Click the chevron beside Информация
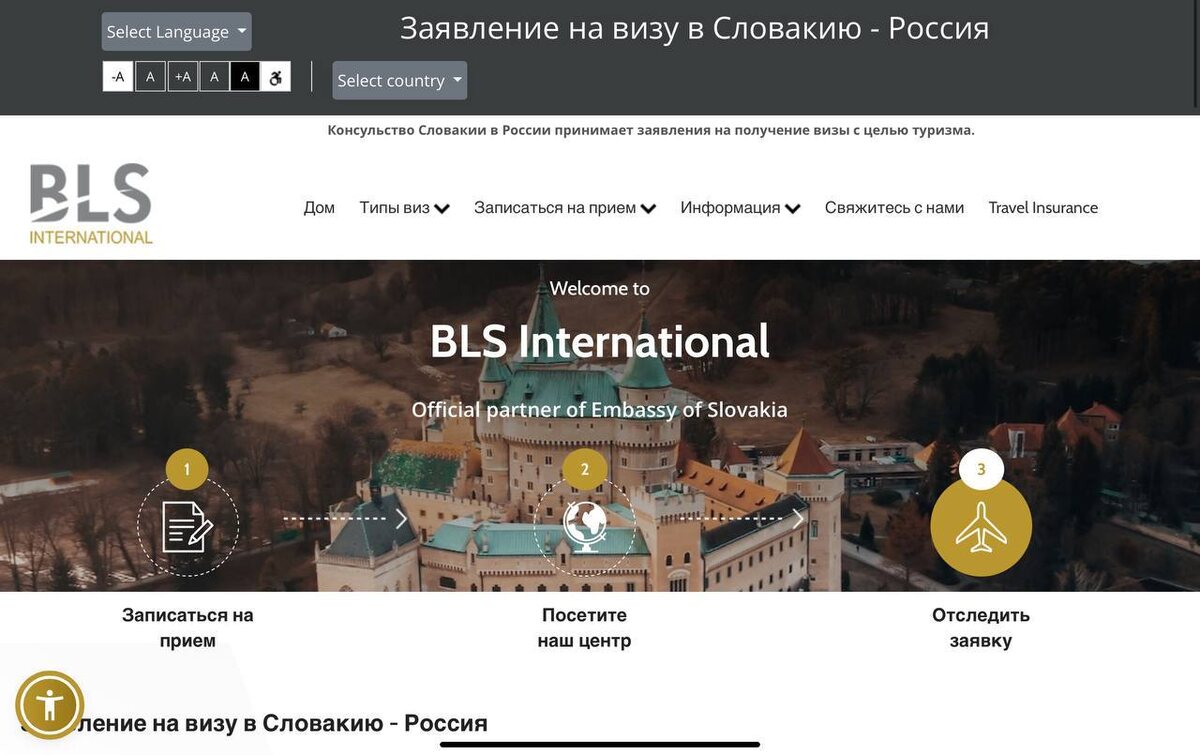The image size is (1200, 755). pos(793,209)
